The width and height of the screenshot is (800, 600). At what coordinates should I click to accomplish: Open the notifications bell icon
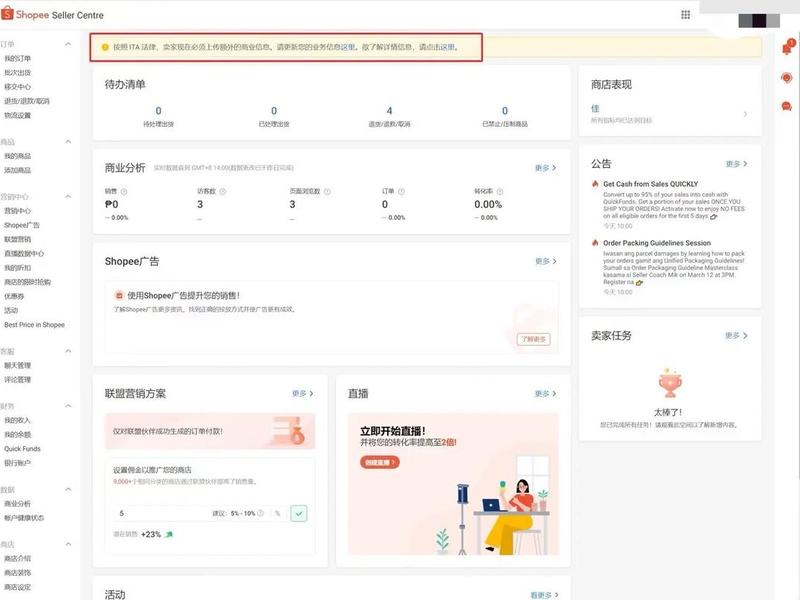[787, 47]
